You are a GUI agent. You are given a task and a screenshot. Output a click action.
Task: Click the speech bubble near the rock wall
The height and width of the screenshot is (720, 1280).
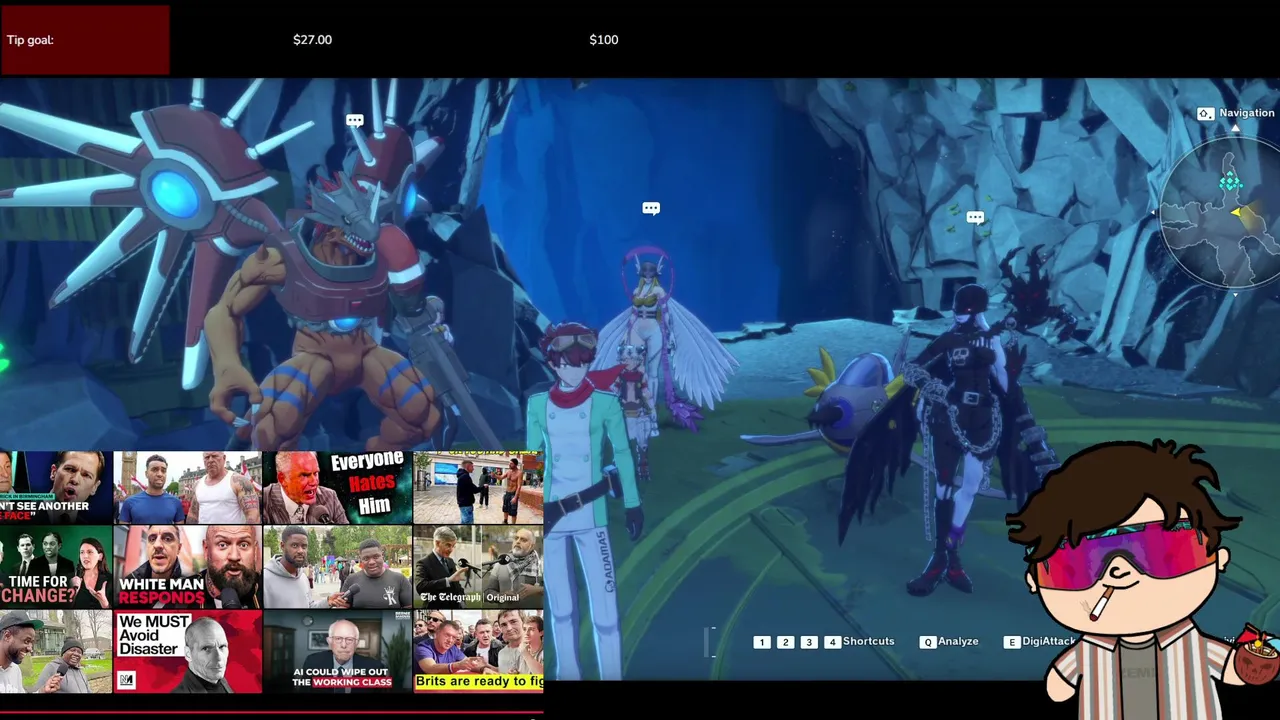point(975,217)
